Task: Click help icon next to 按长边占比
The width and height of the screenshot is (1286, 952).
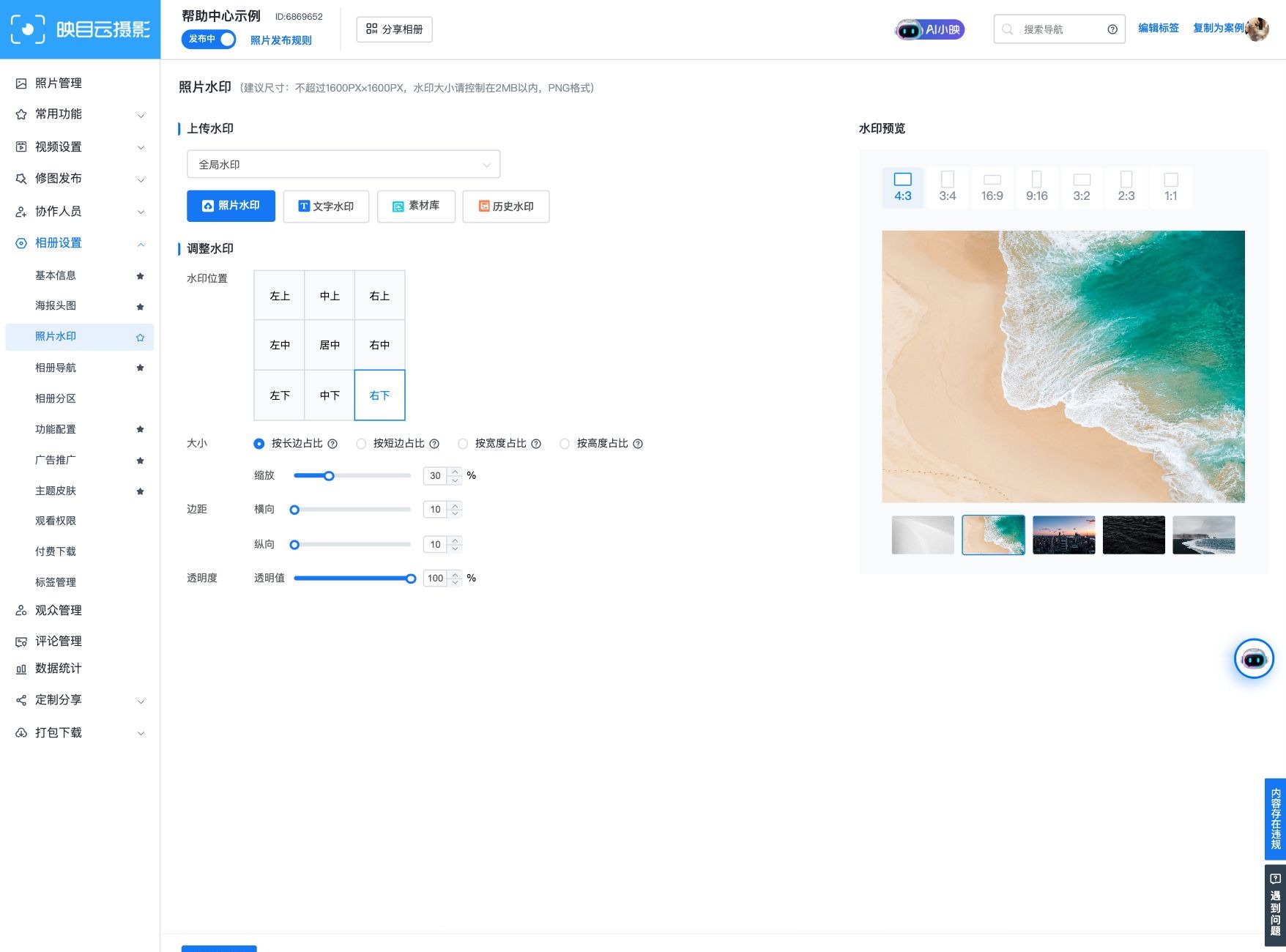Action: pyautogui.click(x=332, y=444)
